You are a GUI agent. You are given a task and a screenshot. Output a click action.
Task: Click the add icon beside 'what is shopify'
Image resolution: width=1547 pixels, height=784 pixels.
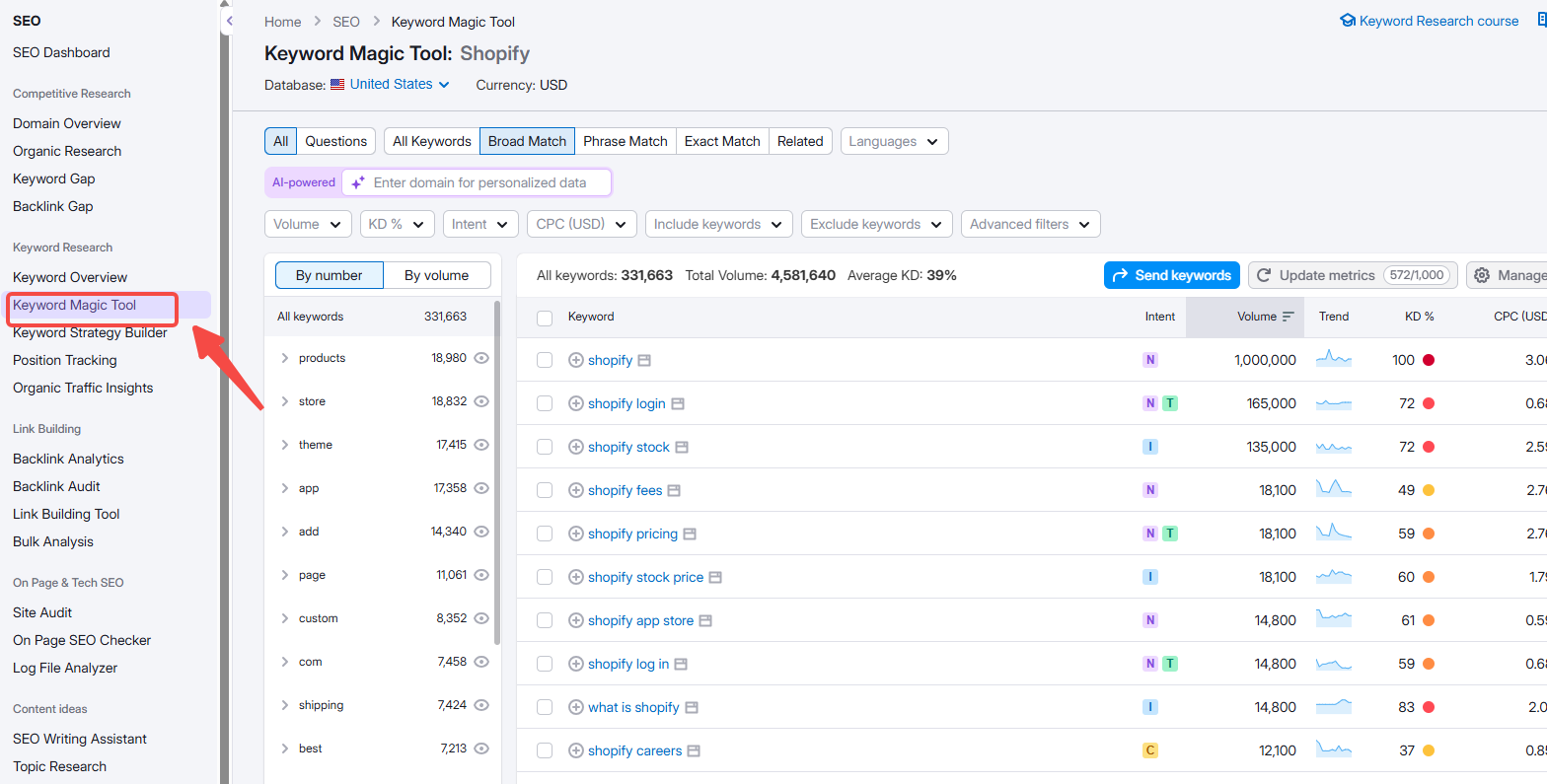(576, 707)
